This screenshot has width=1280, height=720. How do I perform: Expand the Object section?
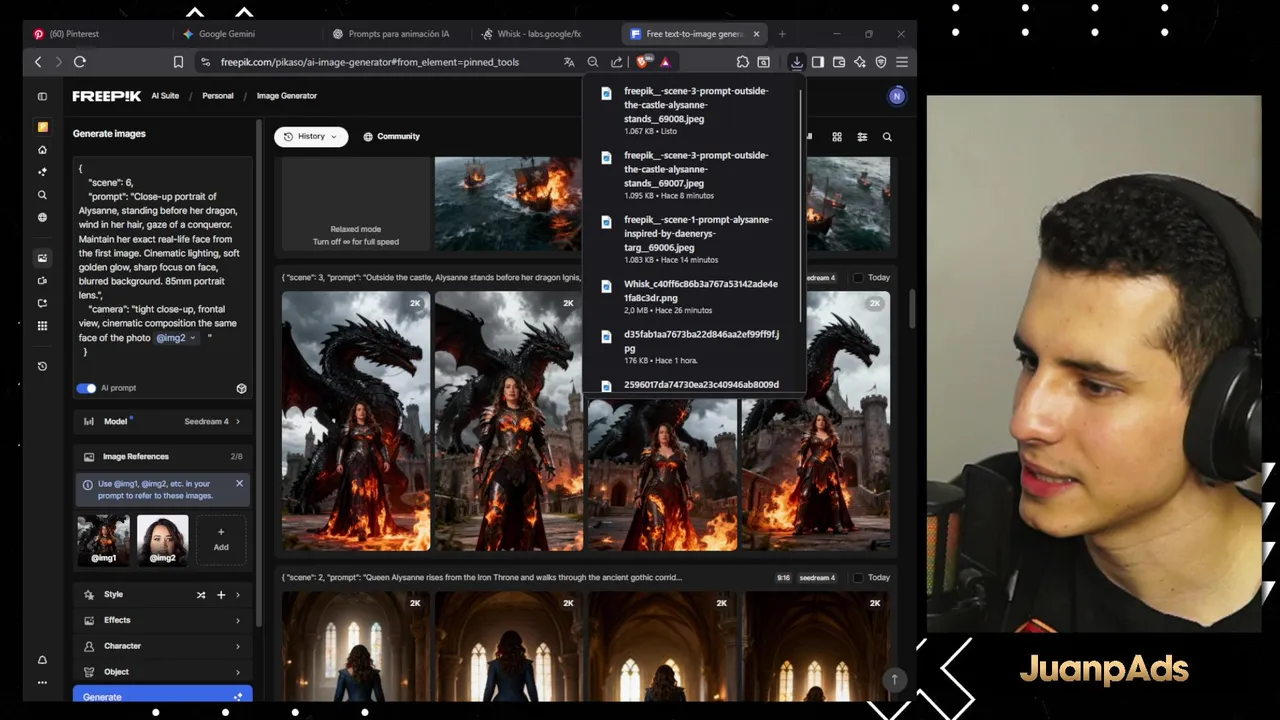(x=162, y=672)
